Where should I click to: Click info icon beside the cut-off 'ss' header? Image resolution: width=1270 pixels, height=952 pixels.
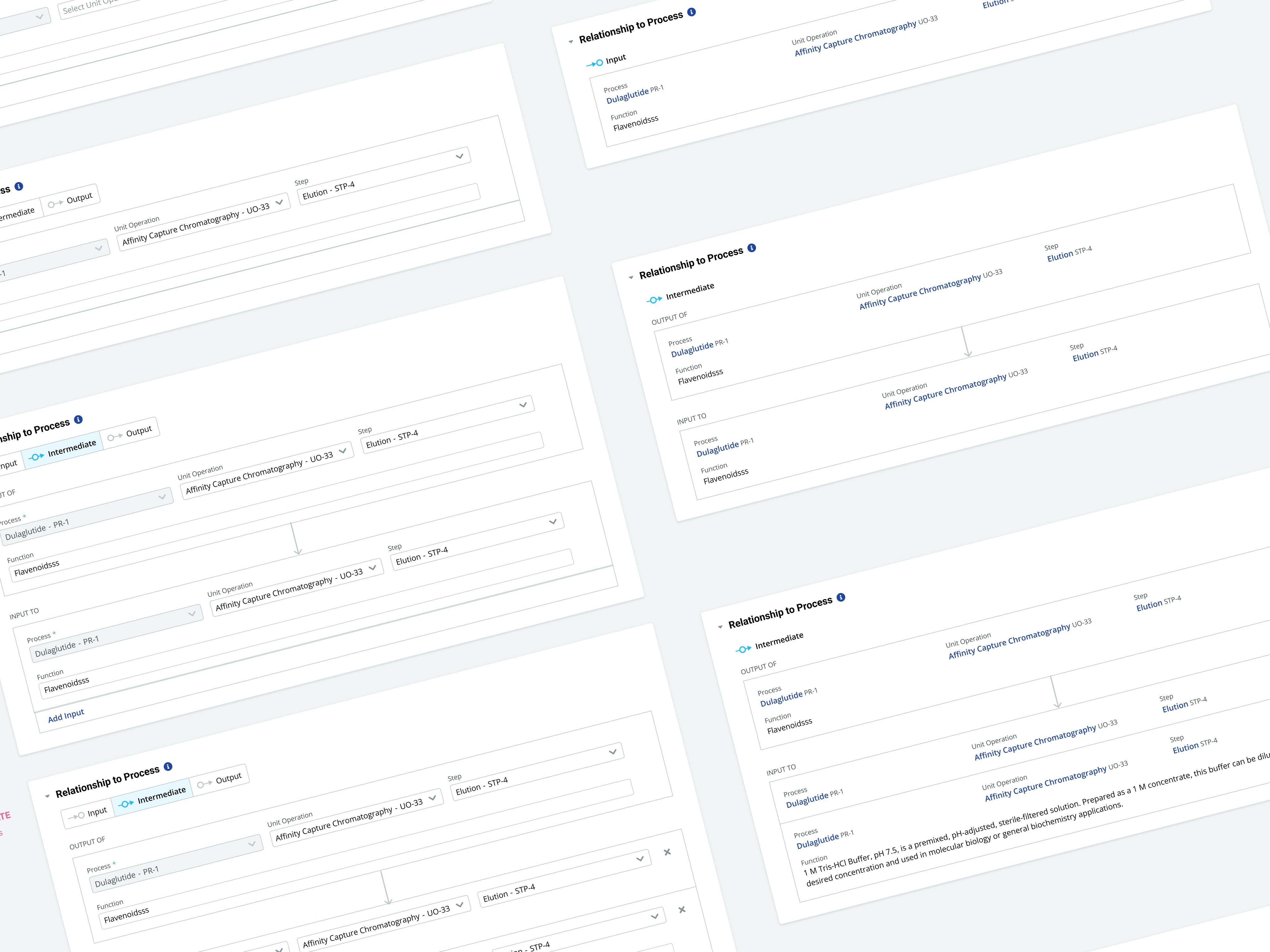click(x=19, y=187)
